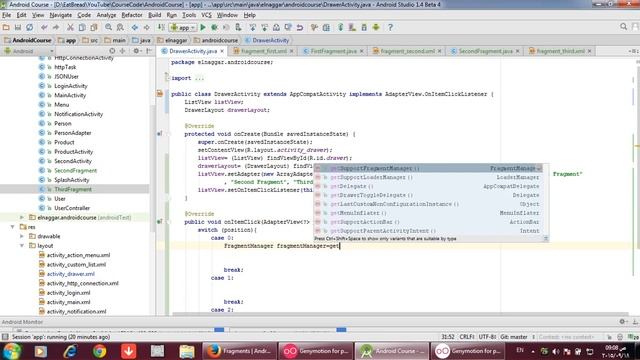
Task: Switch to the SecondFragment.java tab
Action: pos(485,51)
